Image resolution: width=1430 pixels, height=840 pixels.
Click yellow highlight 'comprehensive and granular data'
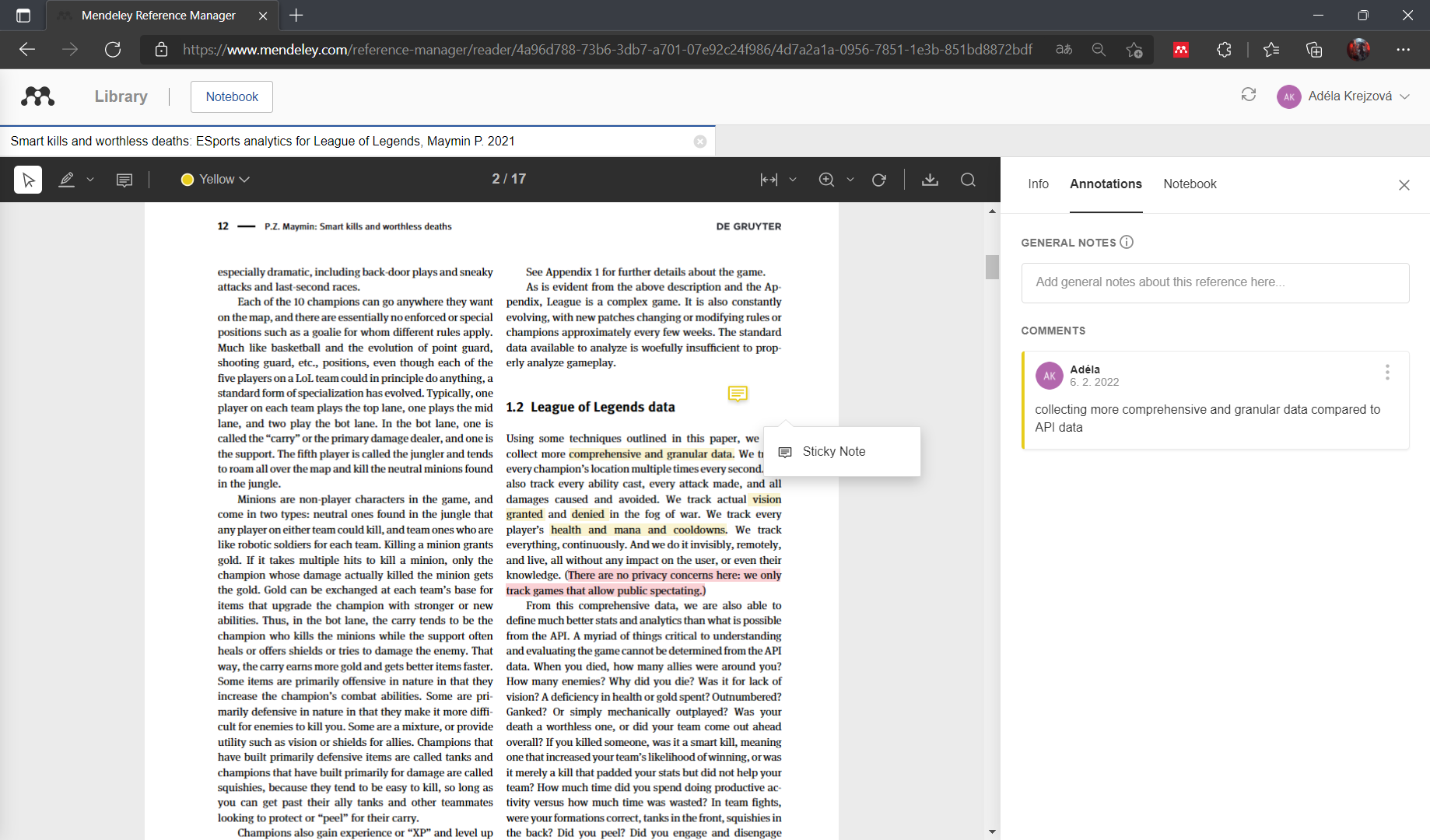(650, 454)
